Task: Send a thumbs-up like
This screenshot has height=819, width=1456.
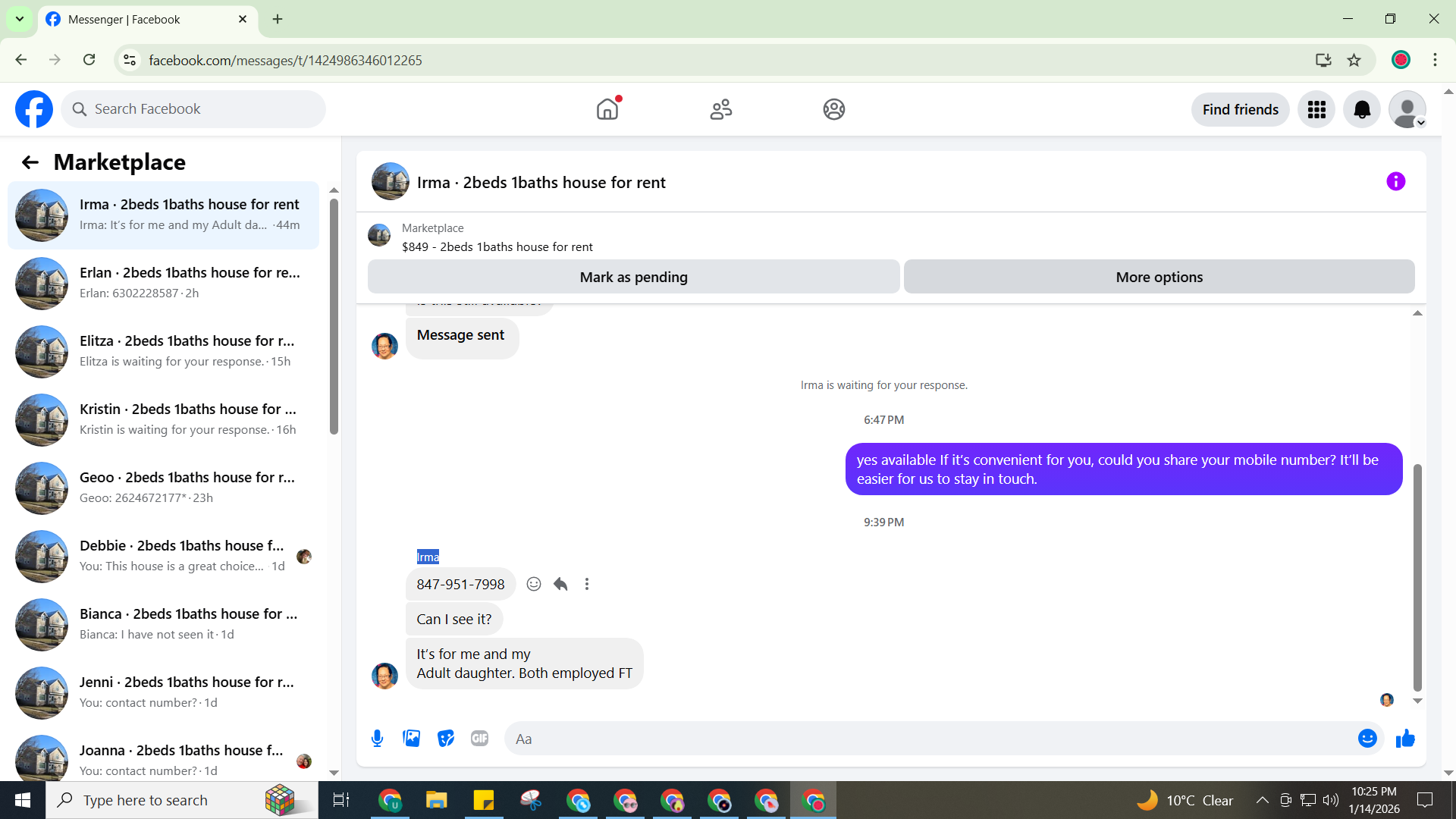Action: 1405,739
